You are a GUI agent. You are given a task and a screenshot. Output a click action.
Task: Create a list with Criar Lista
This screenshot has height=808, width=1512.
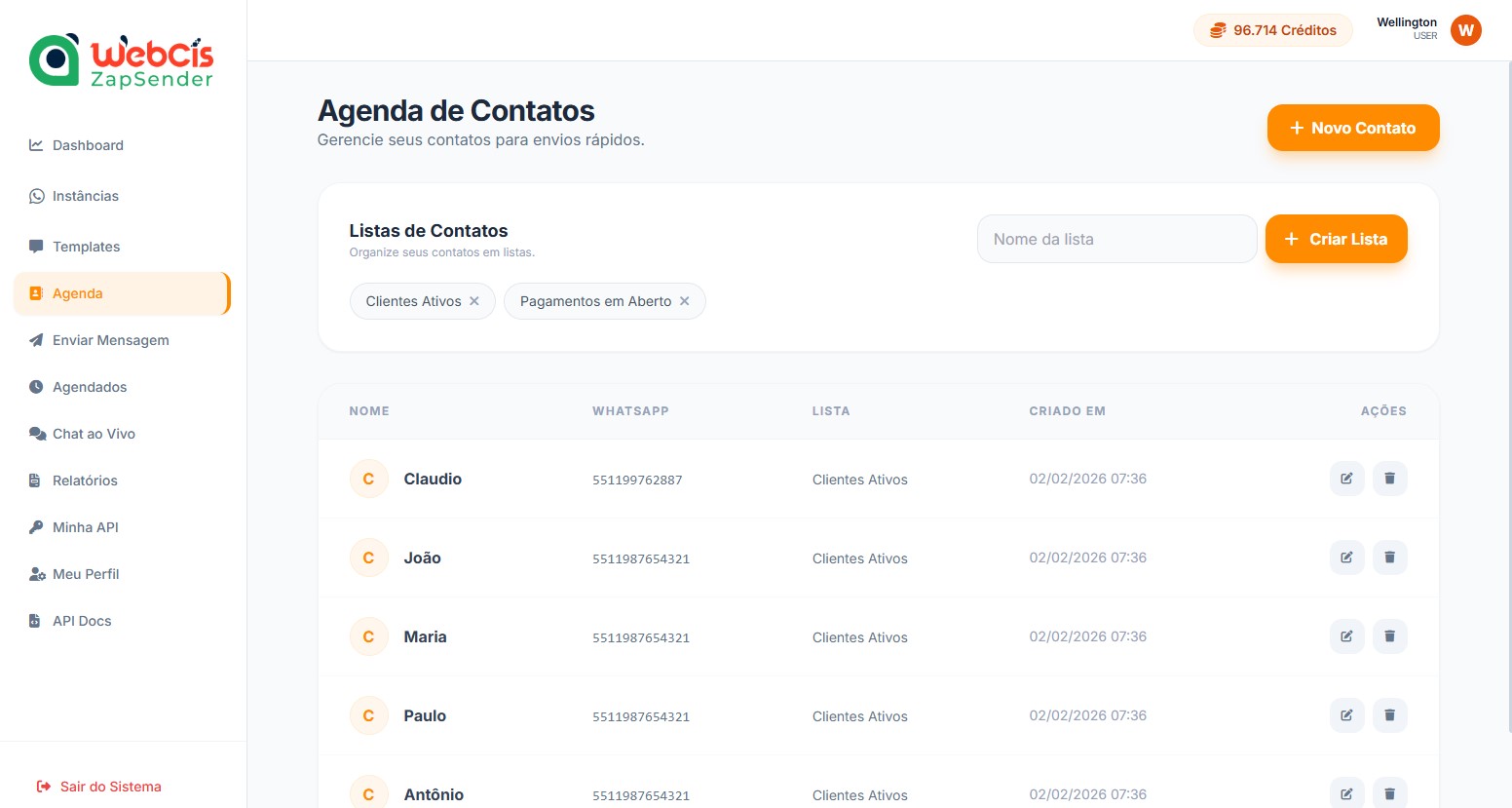pos(1336,239)
